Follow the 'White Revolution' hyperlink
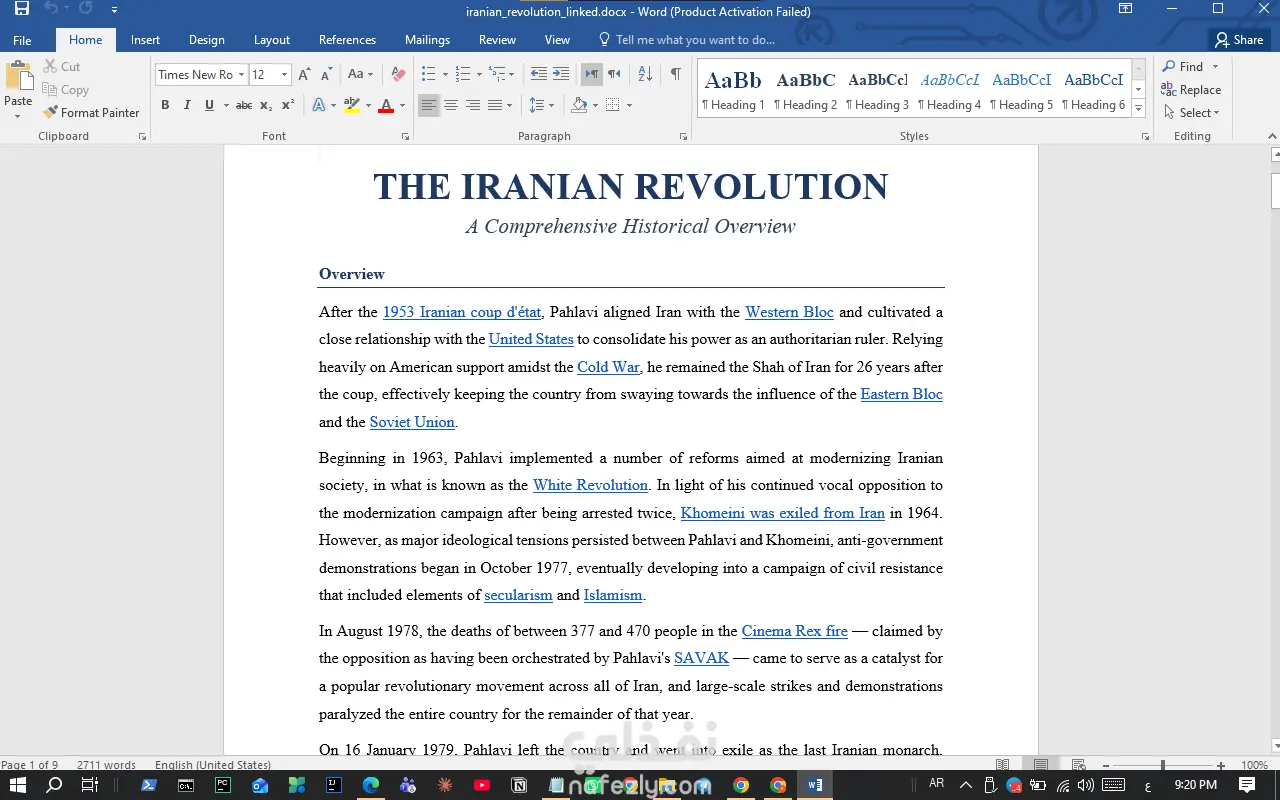Image resolution: width=1280 pixels, height=800 pixels. pyautogui.click(x=590, y=485)
